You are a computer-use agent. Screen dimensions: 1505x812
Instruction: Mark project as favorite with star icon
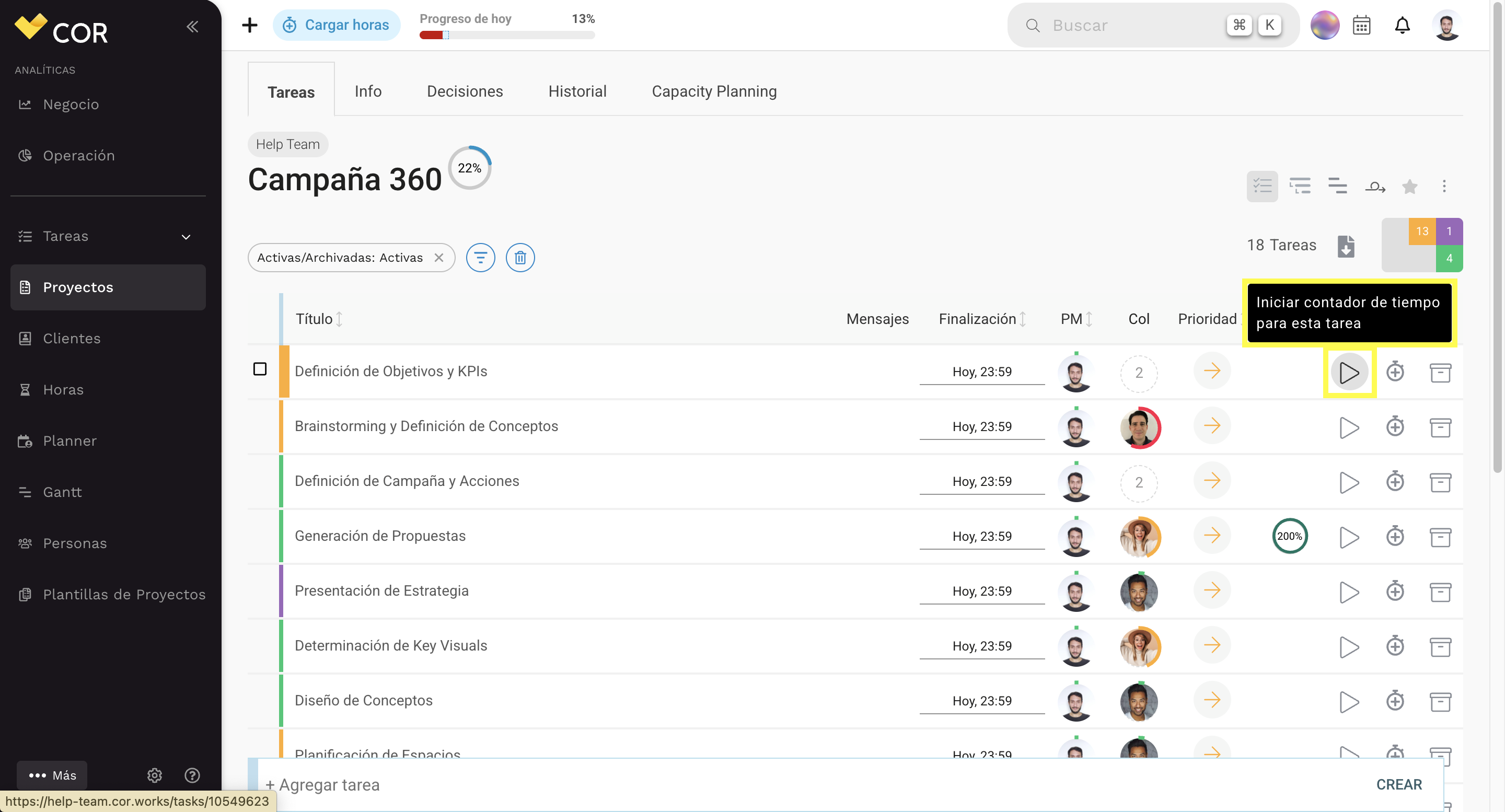(1410, 187)
